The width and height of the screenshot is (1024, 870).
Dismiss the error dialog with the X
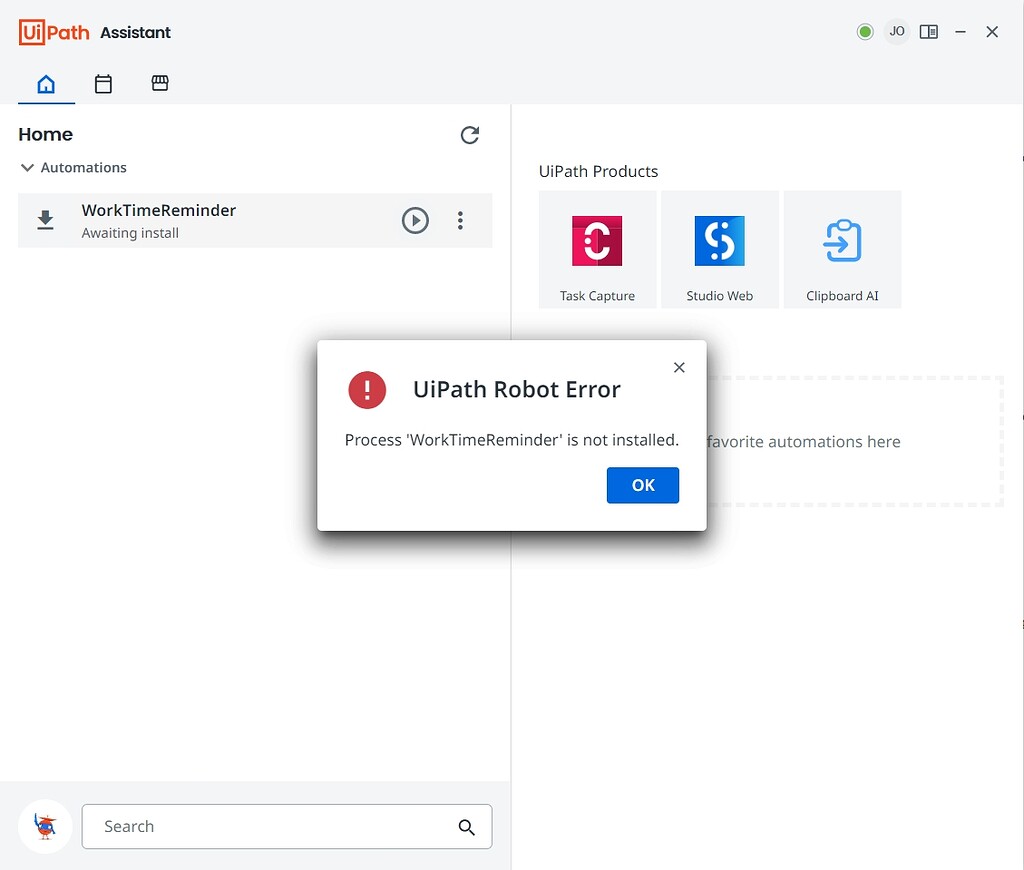click(679, 367)
